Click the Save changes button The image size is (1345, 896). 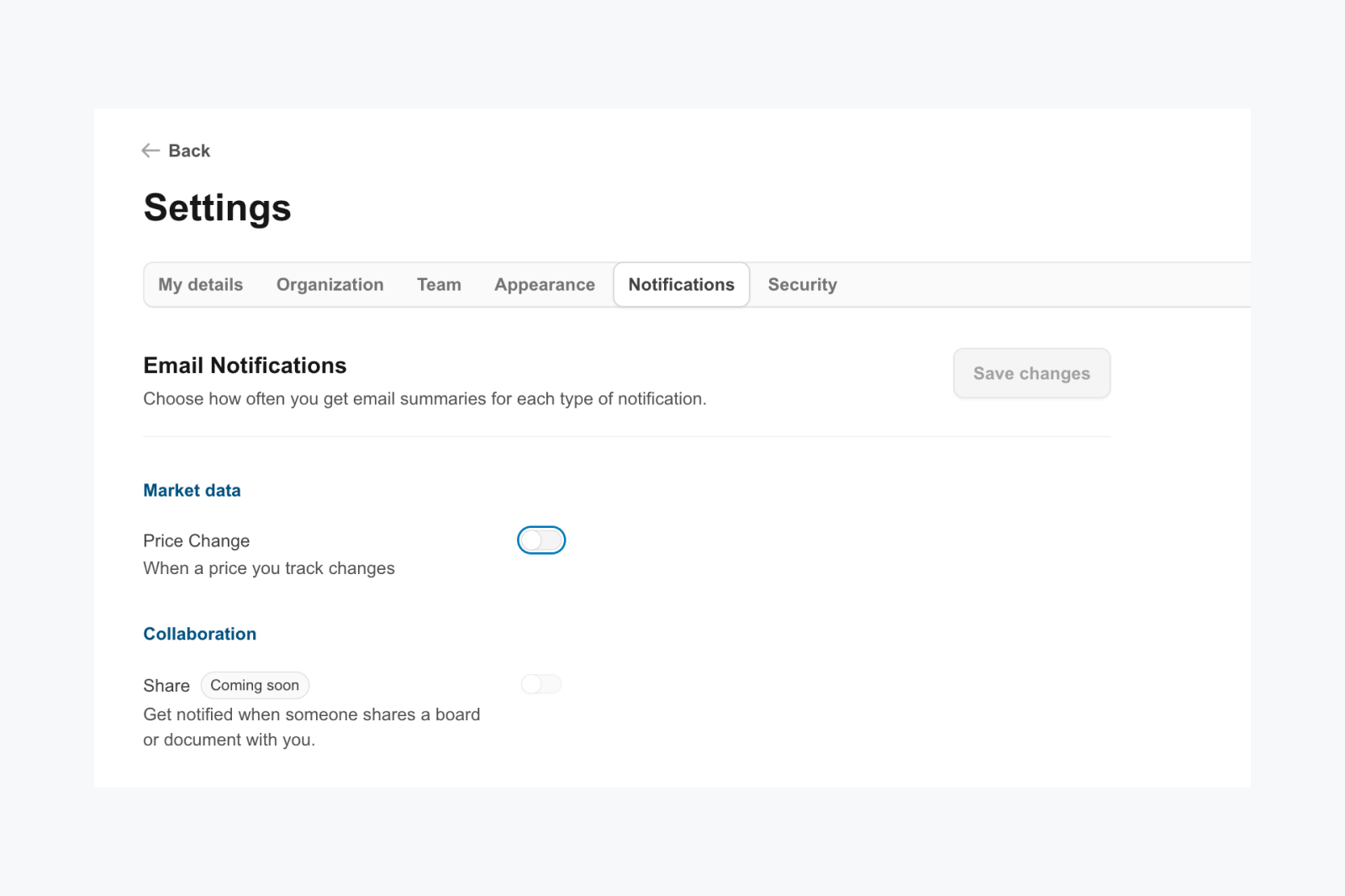(1031, 373)
